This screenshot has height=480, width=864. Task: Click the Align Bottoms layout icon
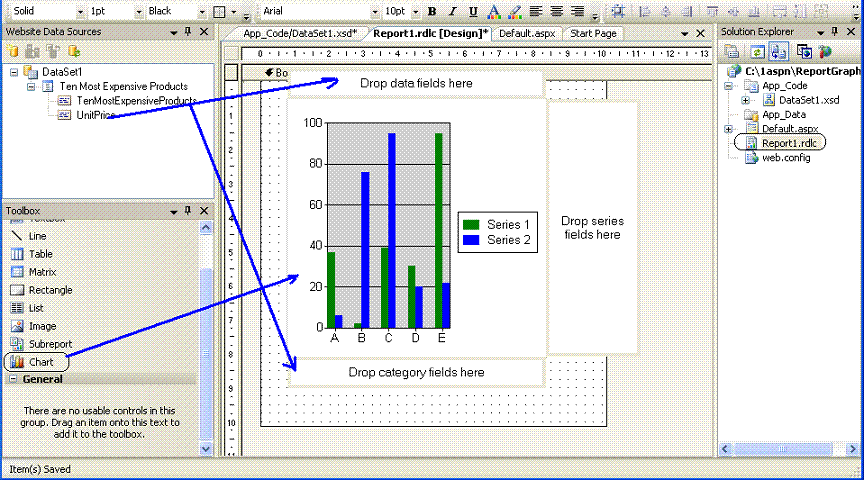[754, 11]
